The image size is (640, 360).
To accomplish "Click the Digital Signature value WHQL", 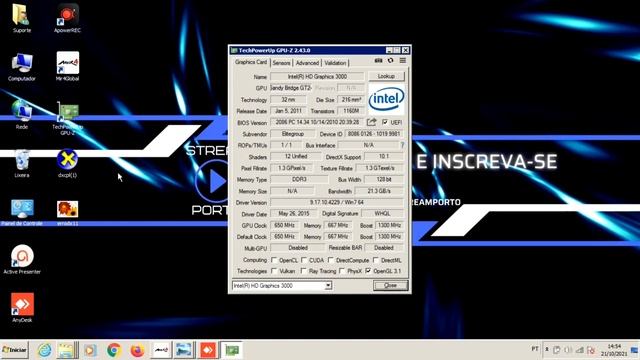I will [382, 213].
